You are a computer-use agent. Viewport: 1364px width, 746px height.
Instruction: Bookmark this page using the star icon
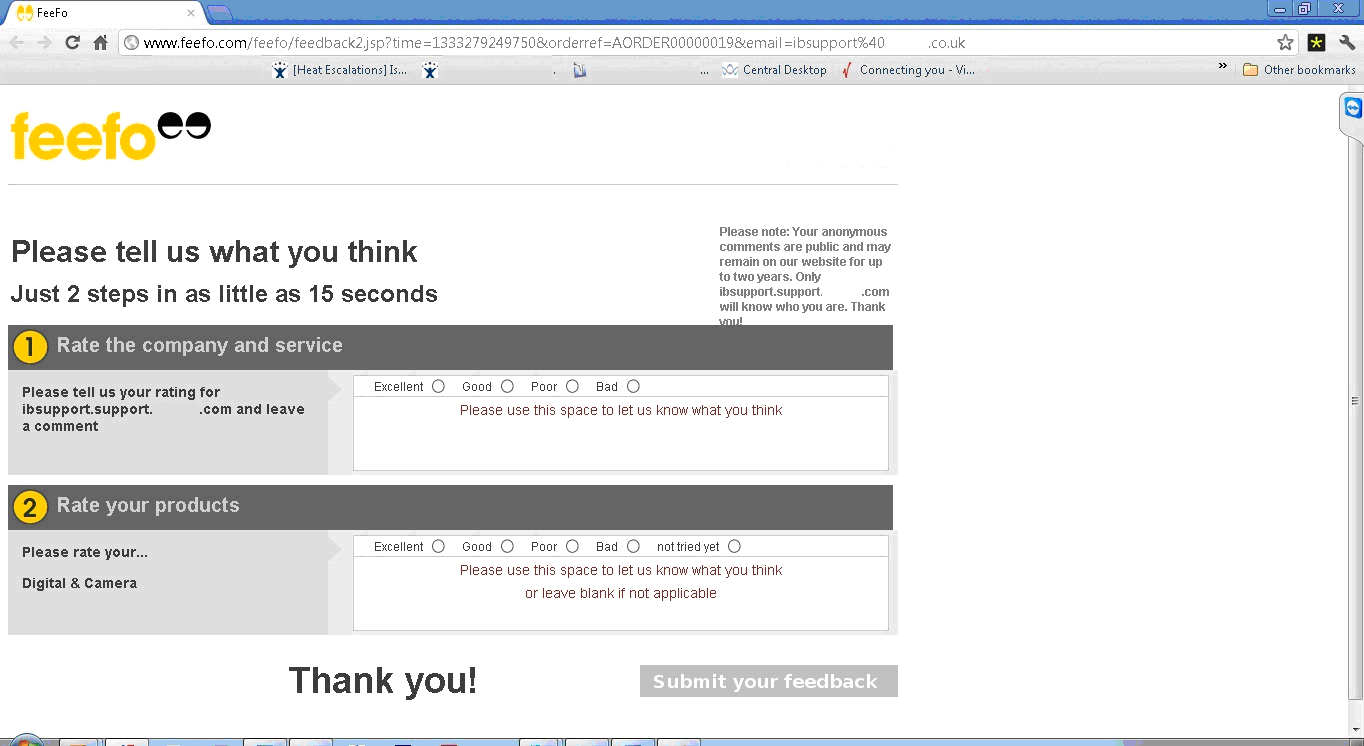tap(1285, 43)
